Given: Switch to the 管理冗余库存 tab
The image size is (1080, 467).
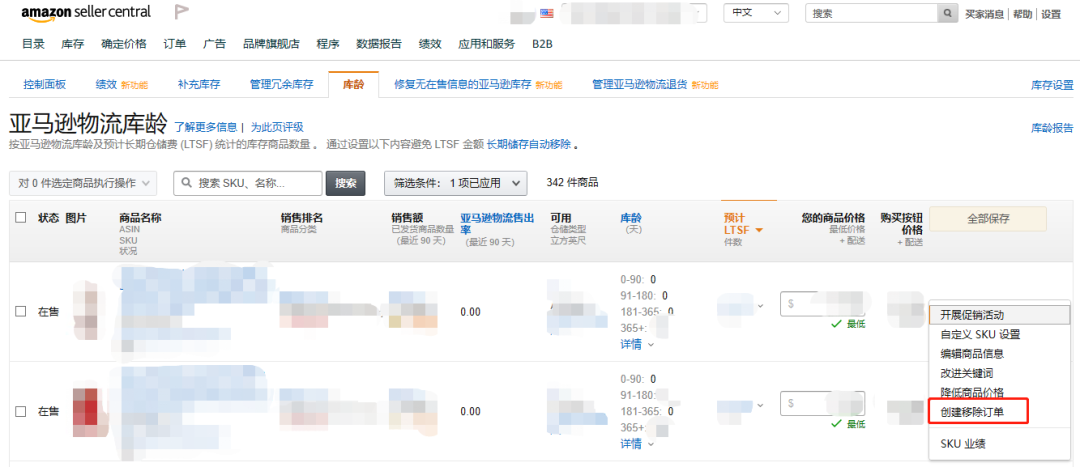Looking at the screenshot, I should coord(281,85).
